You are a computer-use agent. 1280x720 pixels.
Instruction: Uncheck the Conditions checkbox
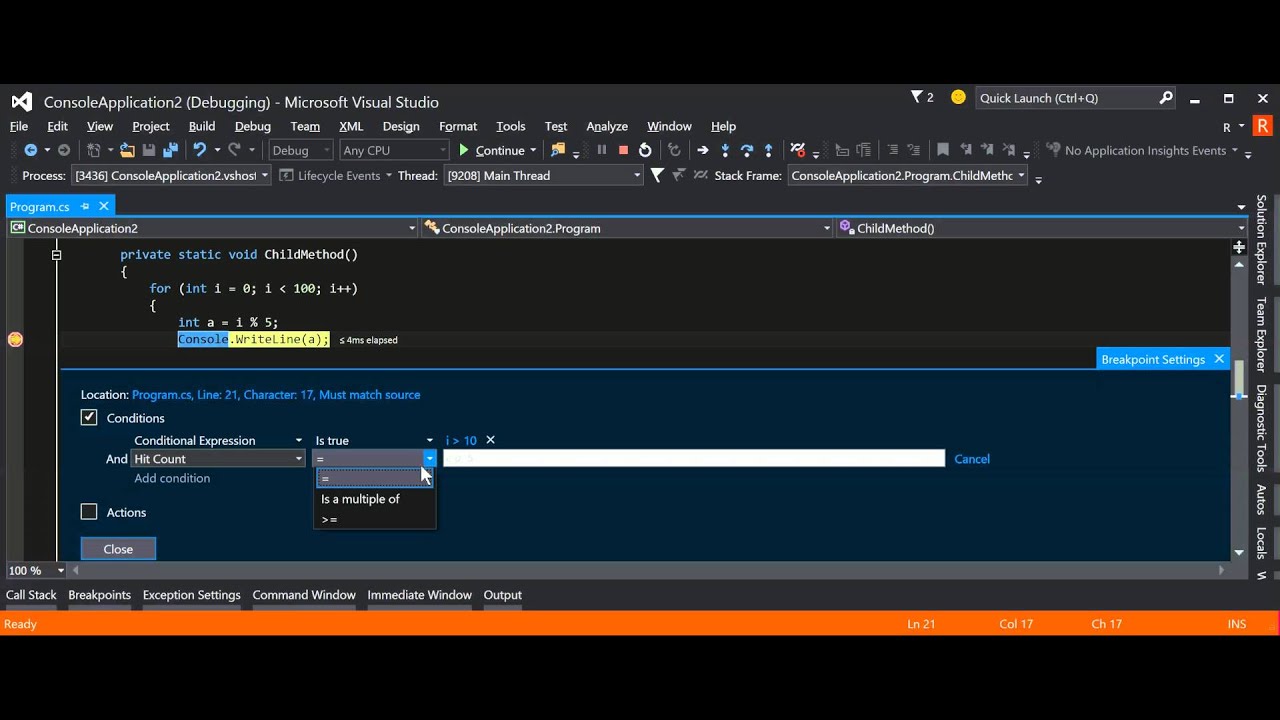click(89, 417)
